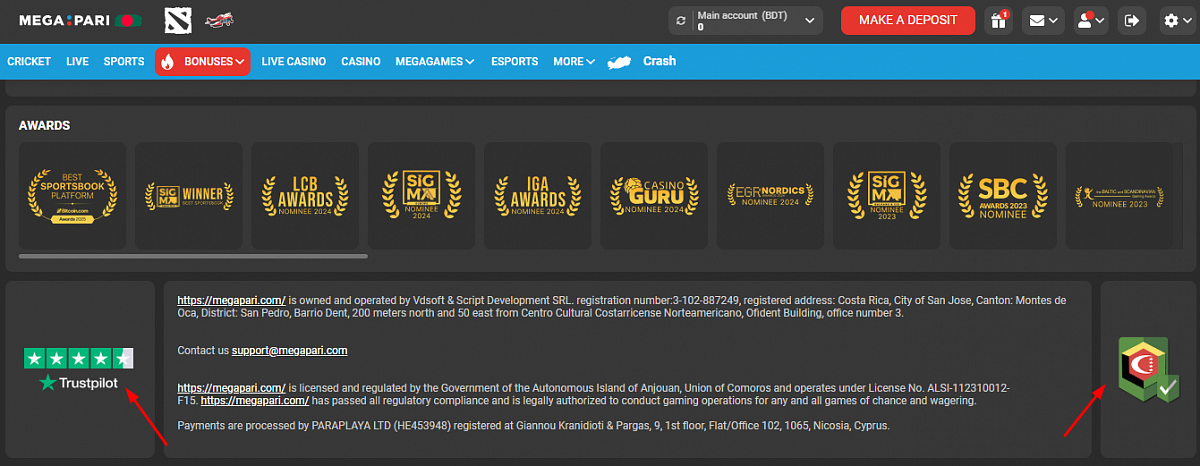Image resolution: width=1200 pixels, height=466 pixels.
Task: Expand the Main account (BDT) dropdown
Action: click(808, 20)
